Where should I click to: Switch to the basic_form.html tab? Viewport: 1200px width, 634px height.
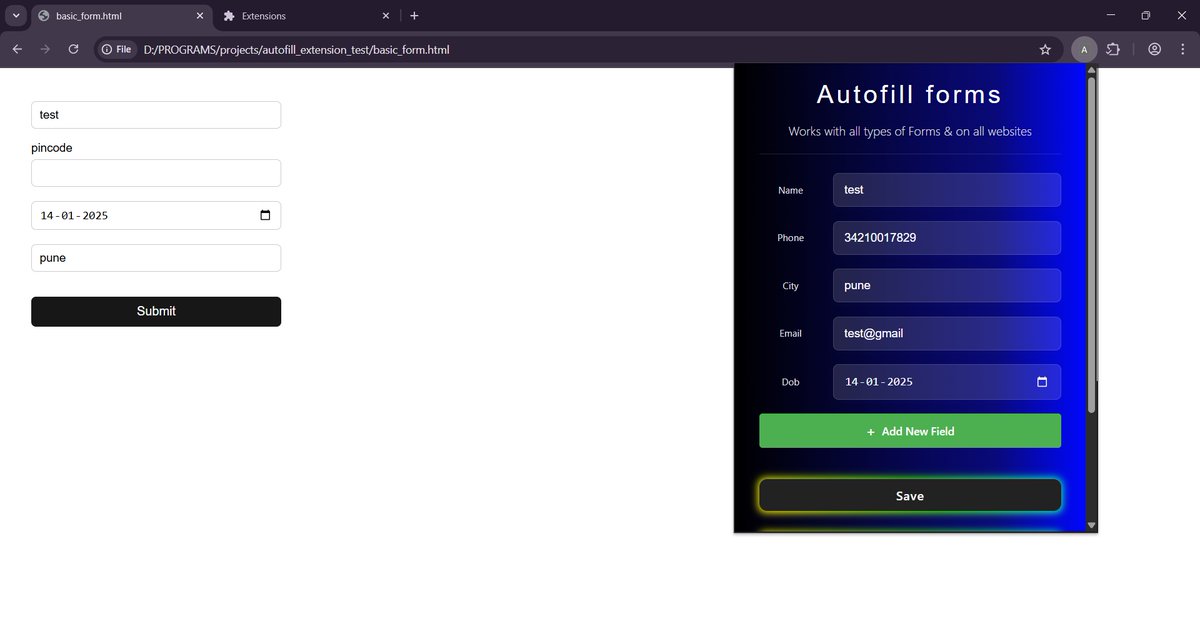coord(120,16)
